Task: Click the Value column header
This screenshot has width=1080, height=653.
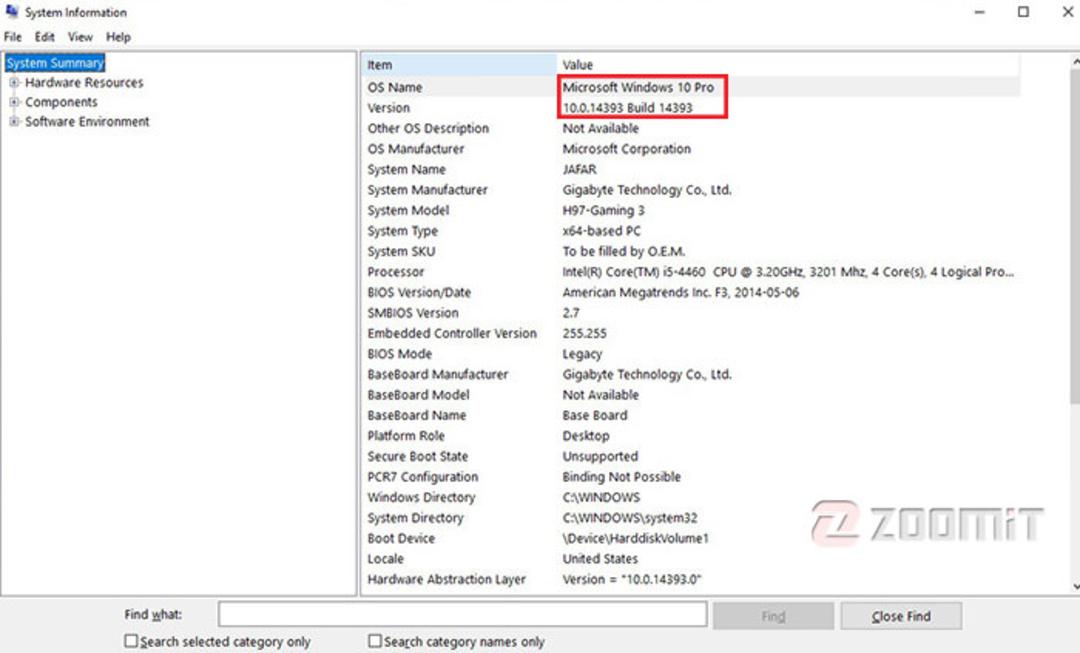Action: (x=788, y=65)
